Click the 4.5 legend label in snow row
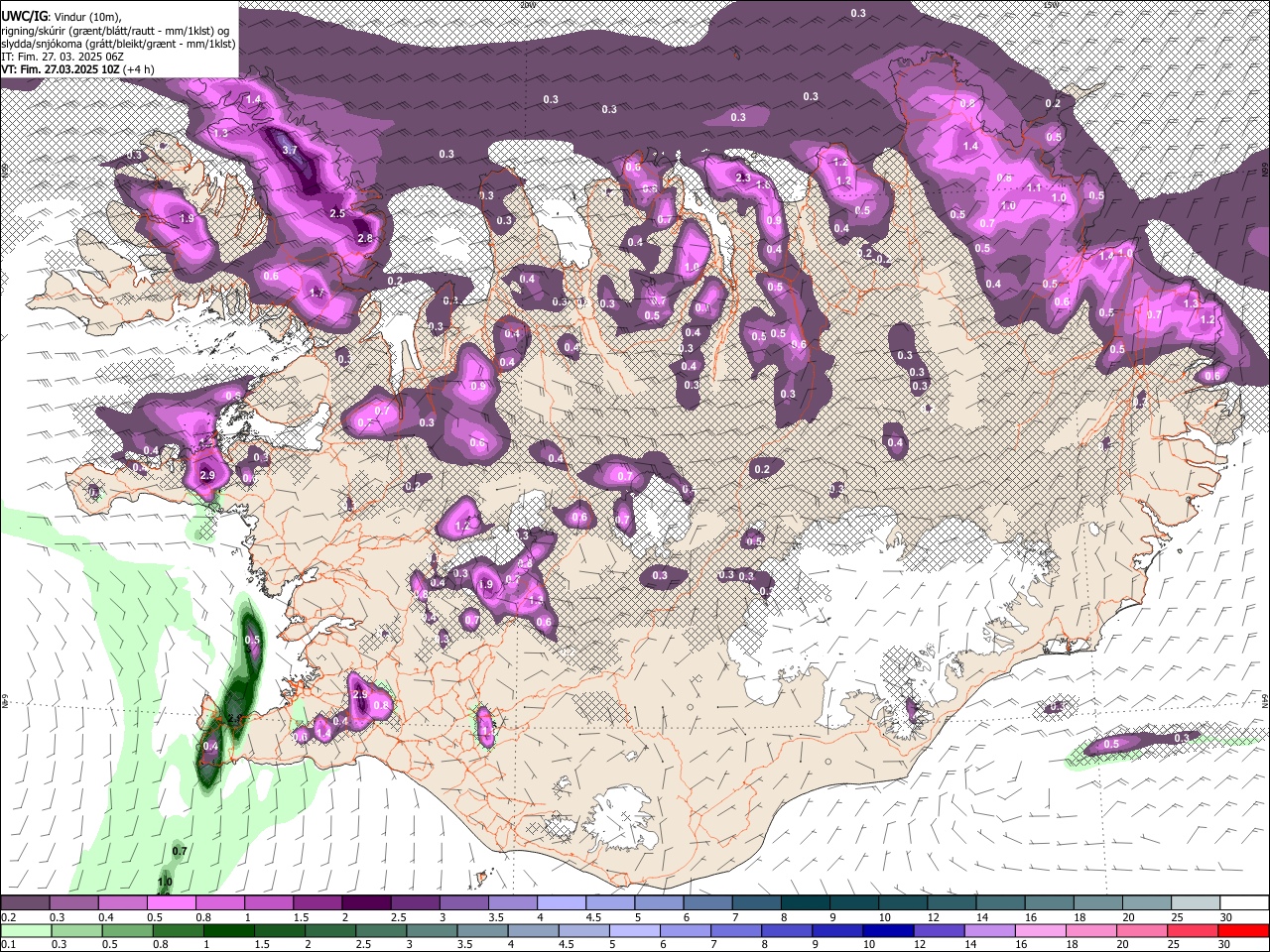 pos(593,917)
